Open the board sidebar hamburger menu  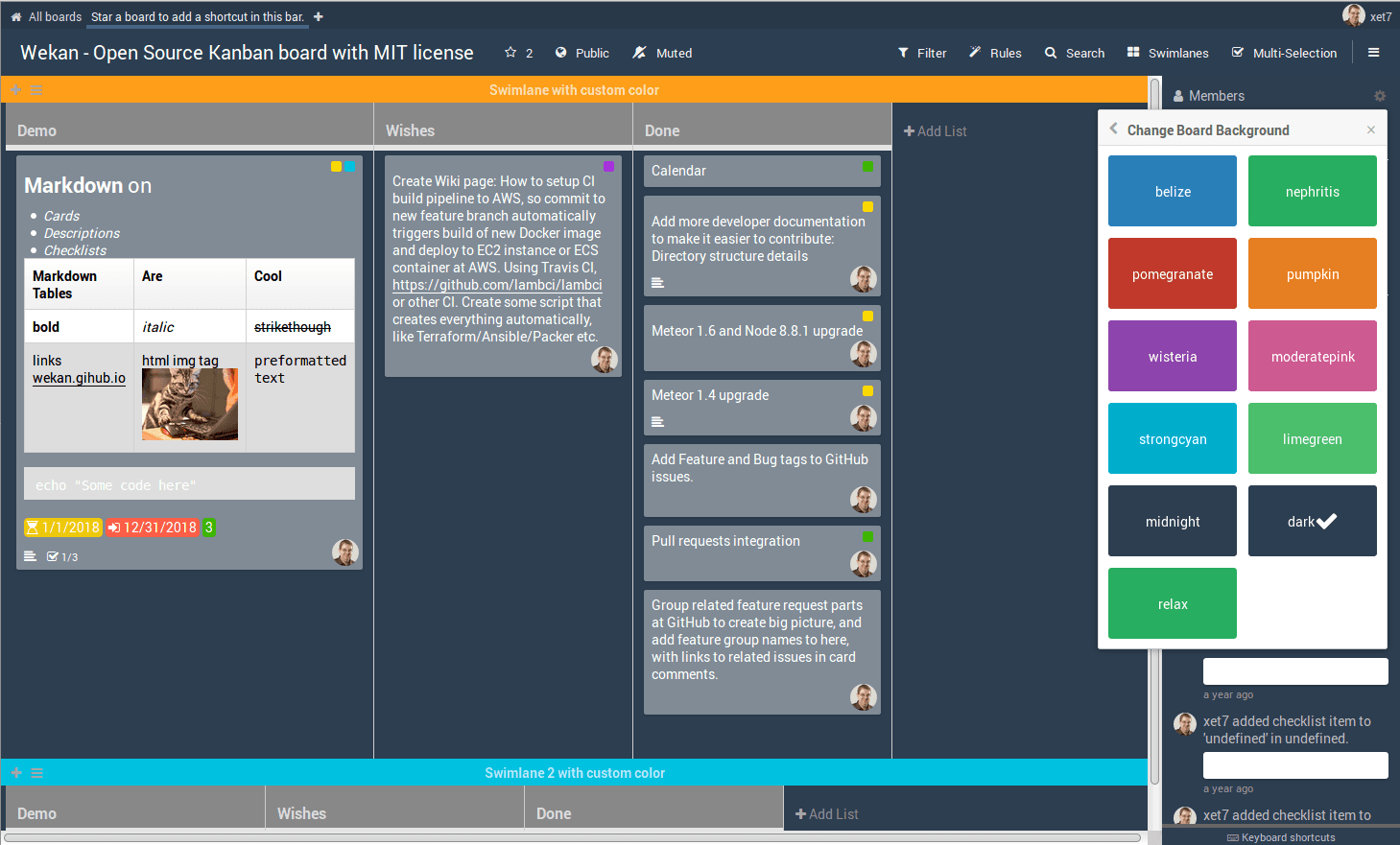pyautogui.click(x=1374, y=53)
